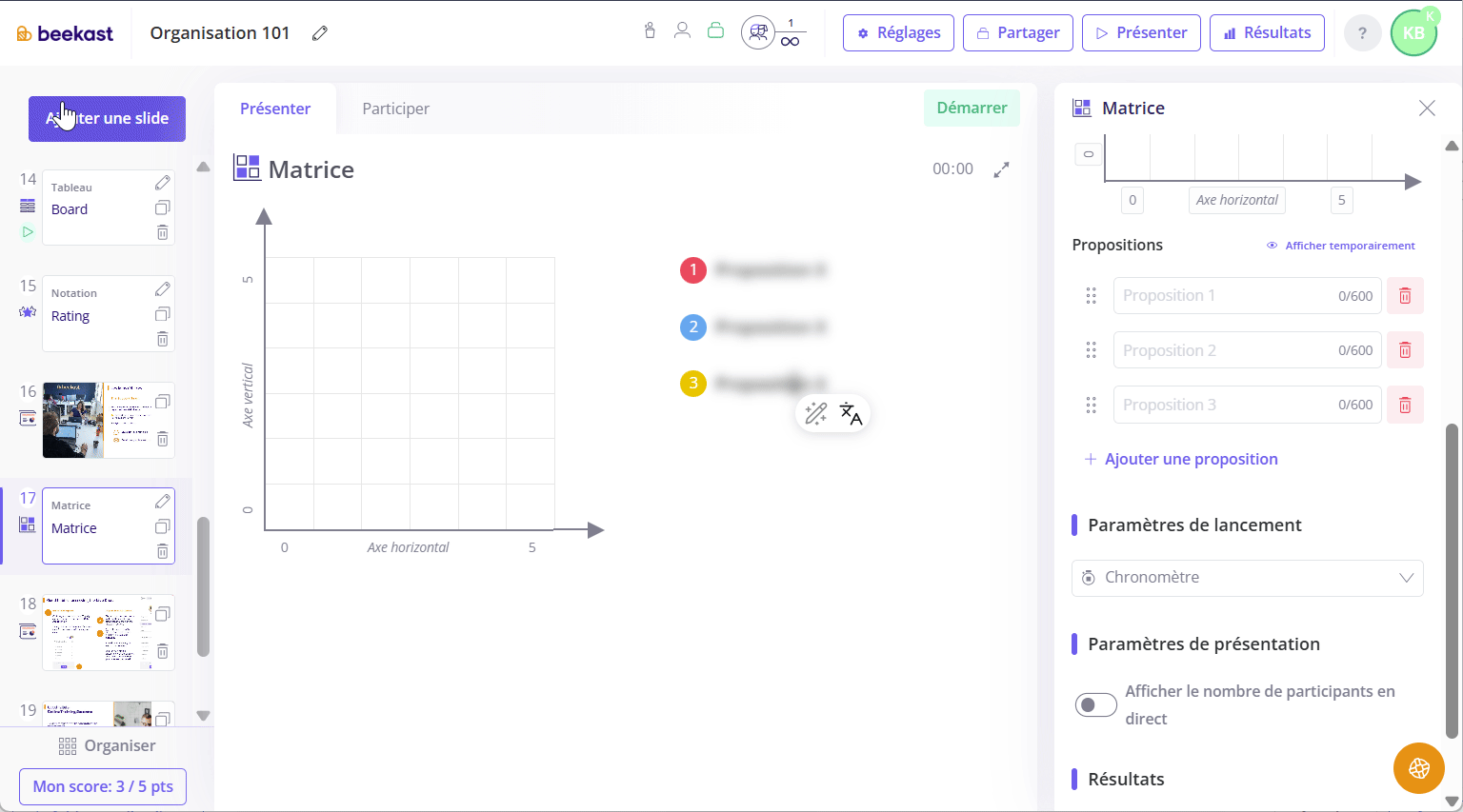Click Ajouter une proposition link
1463x812 pixels.
pyautogui.click(x=1181, y=459)
